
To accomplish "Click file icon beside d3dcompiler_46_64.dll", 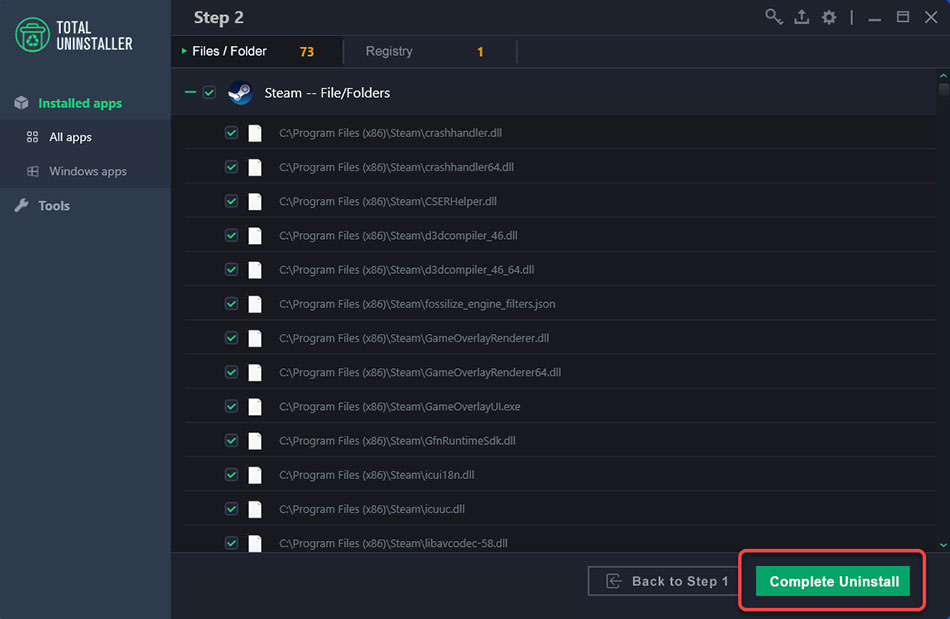I will tap(255, 270).
